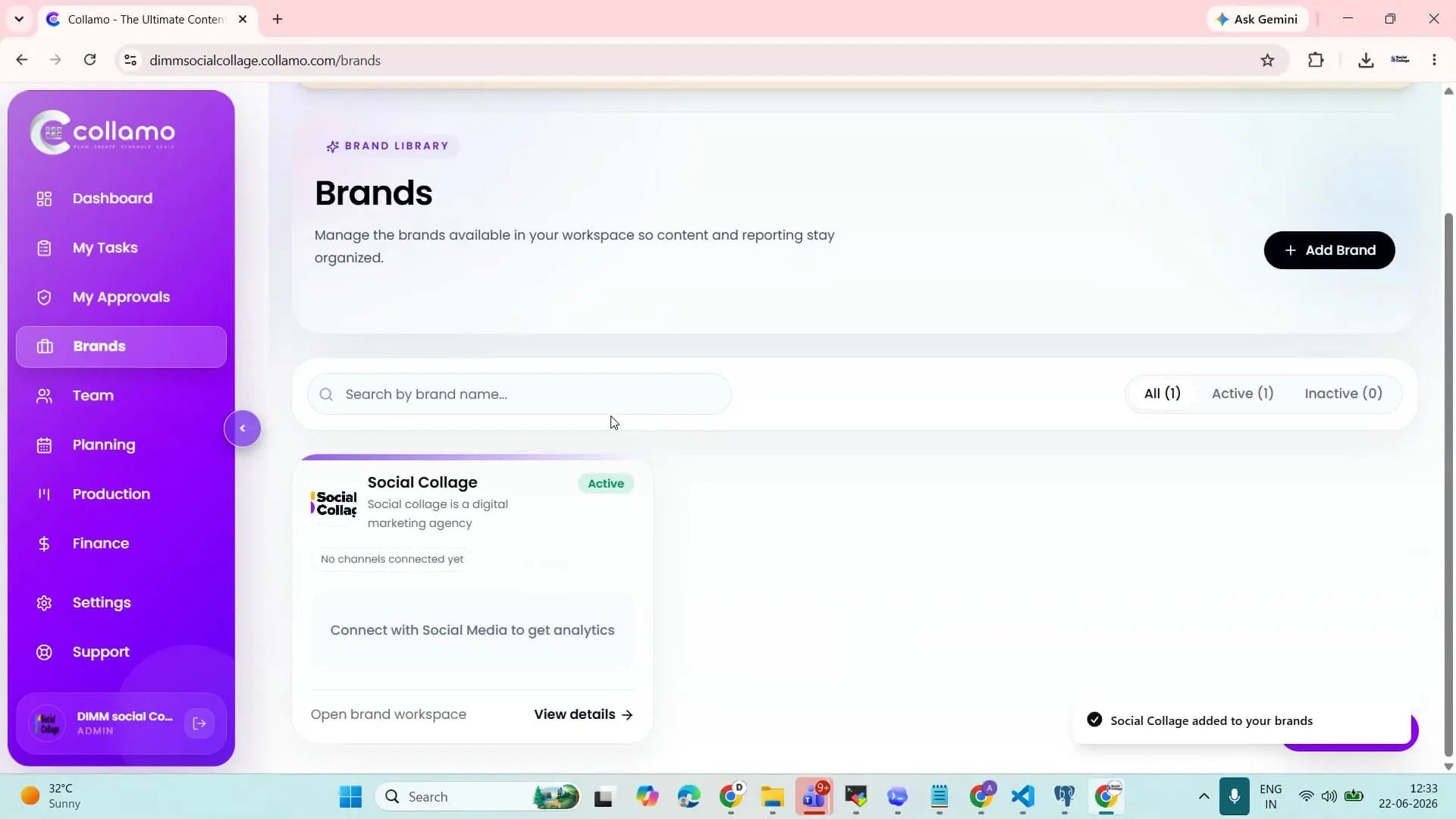1456x819 pixels.
Task: Click the Add Brand button
Action: tap(1329, 250)
